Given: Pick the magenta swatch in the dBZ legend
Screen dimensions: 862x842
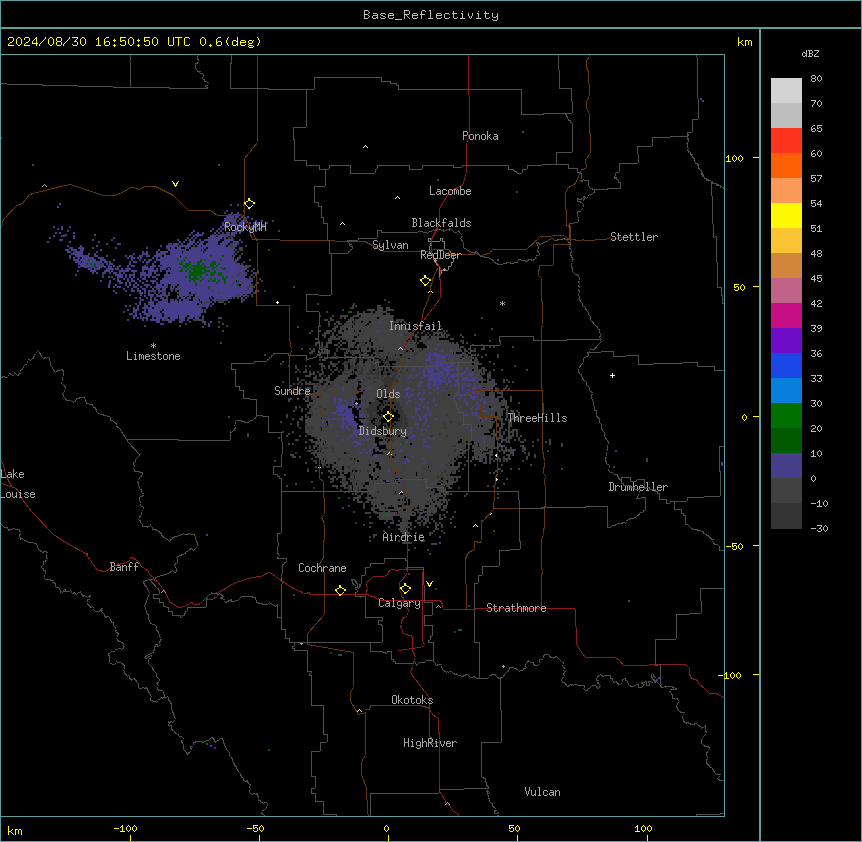Looking at the screenshot, I should 786,315.
